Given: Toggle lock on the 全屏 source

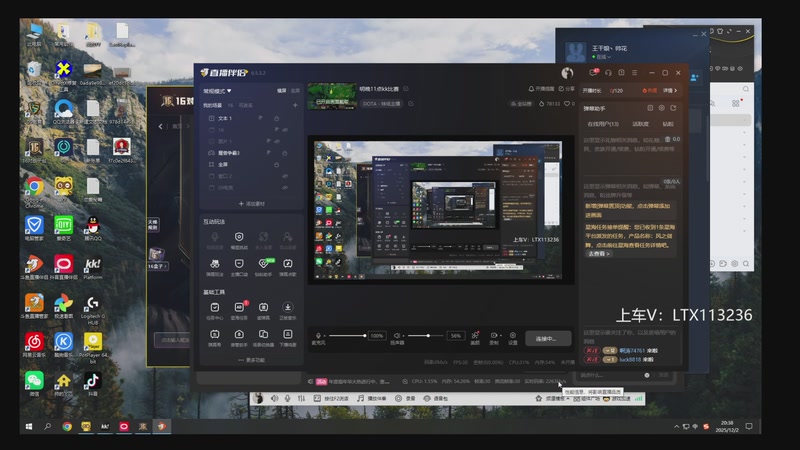Looking at the screenshot, I should pos(277,165).
